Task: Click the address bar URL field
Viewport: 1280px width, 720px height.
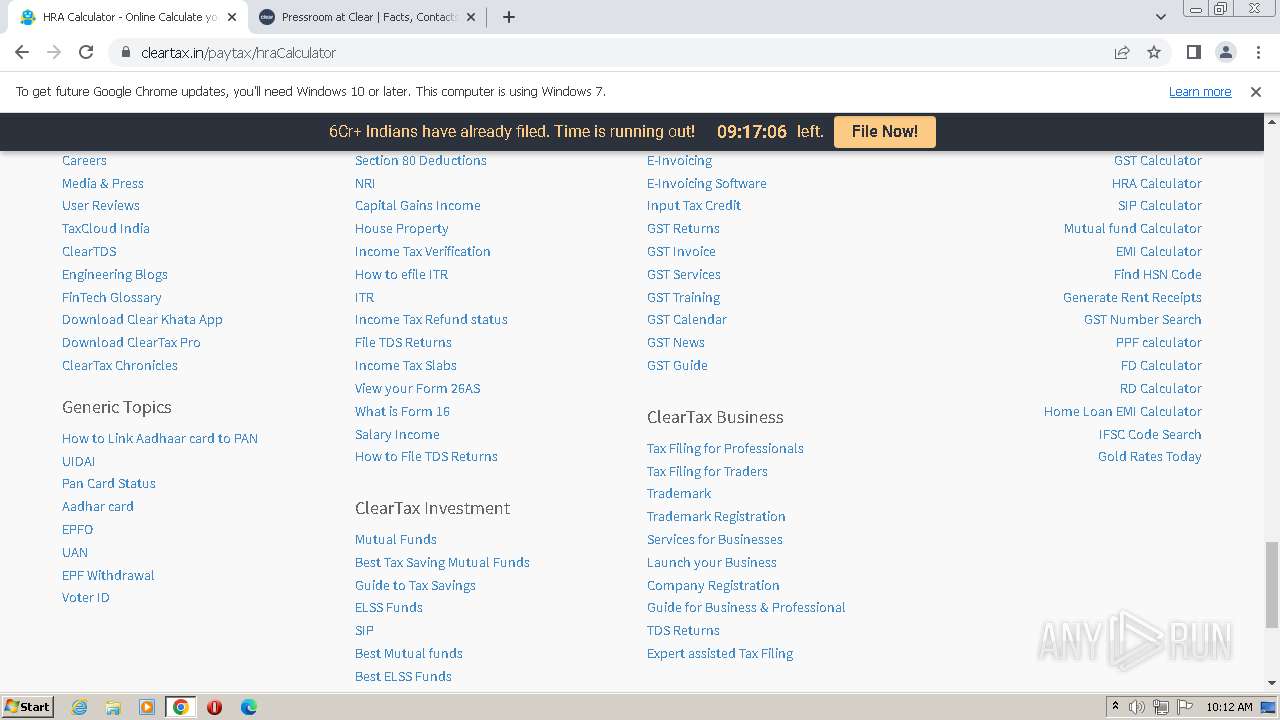Action: click(x=610, y=52)
